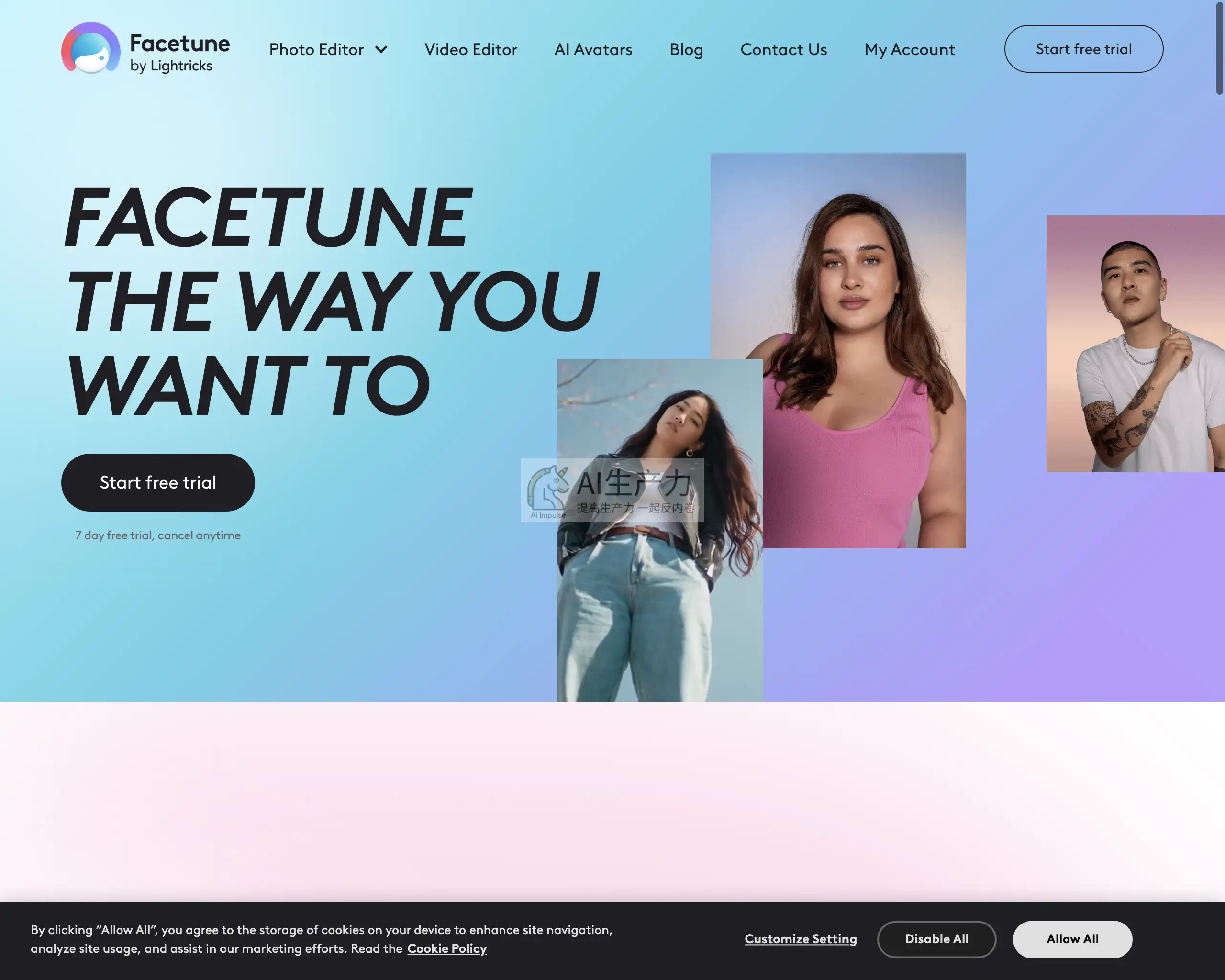
Task: Open Customize Setting for cookies
Action: click(x=801, y=939)
